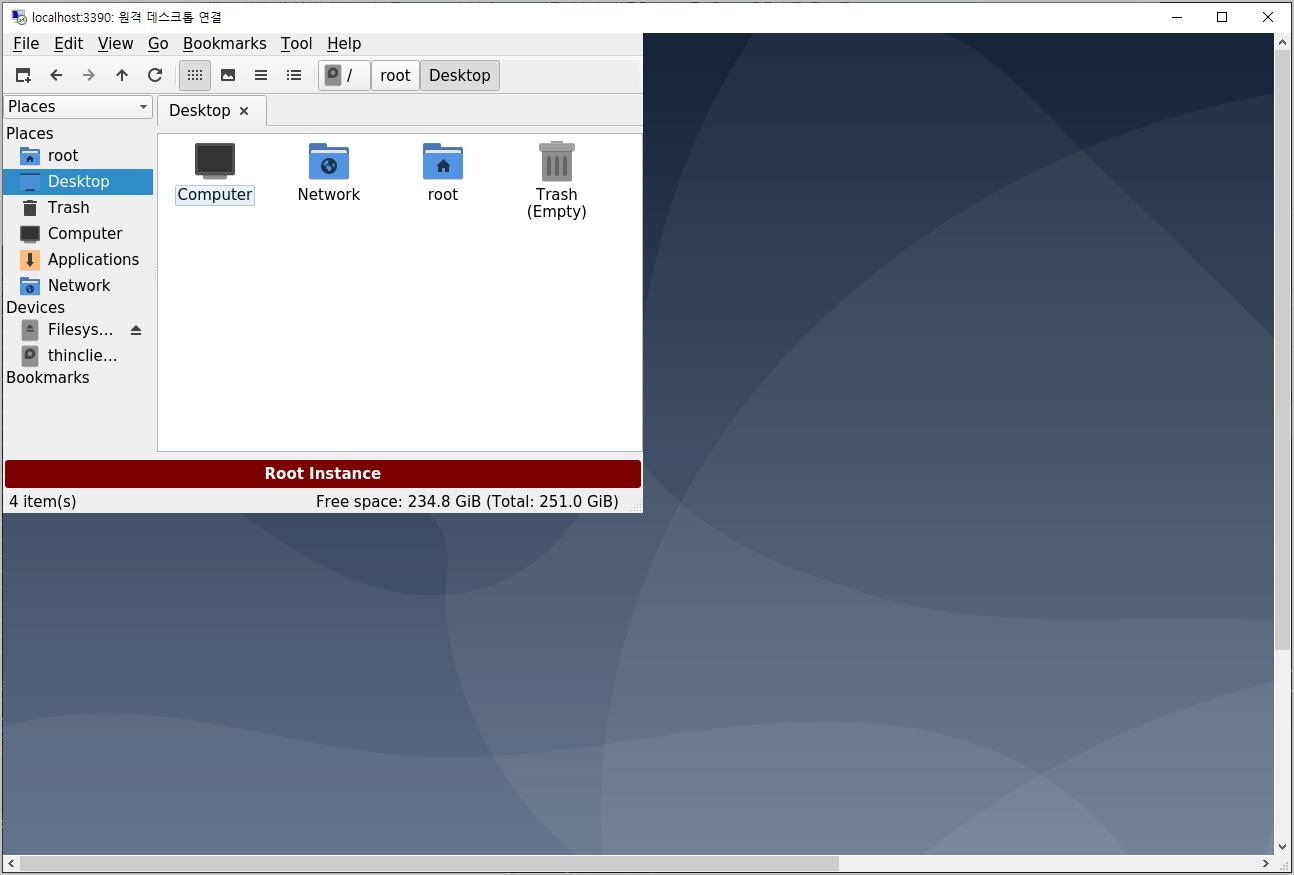Screen dimensions: 1294x875
Task: Select the root home folder icon
Action: 443,173
